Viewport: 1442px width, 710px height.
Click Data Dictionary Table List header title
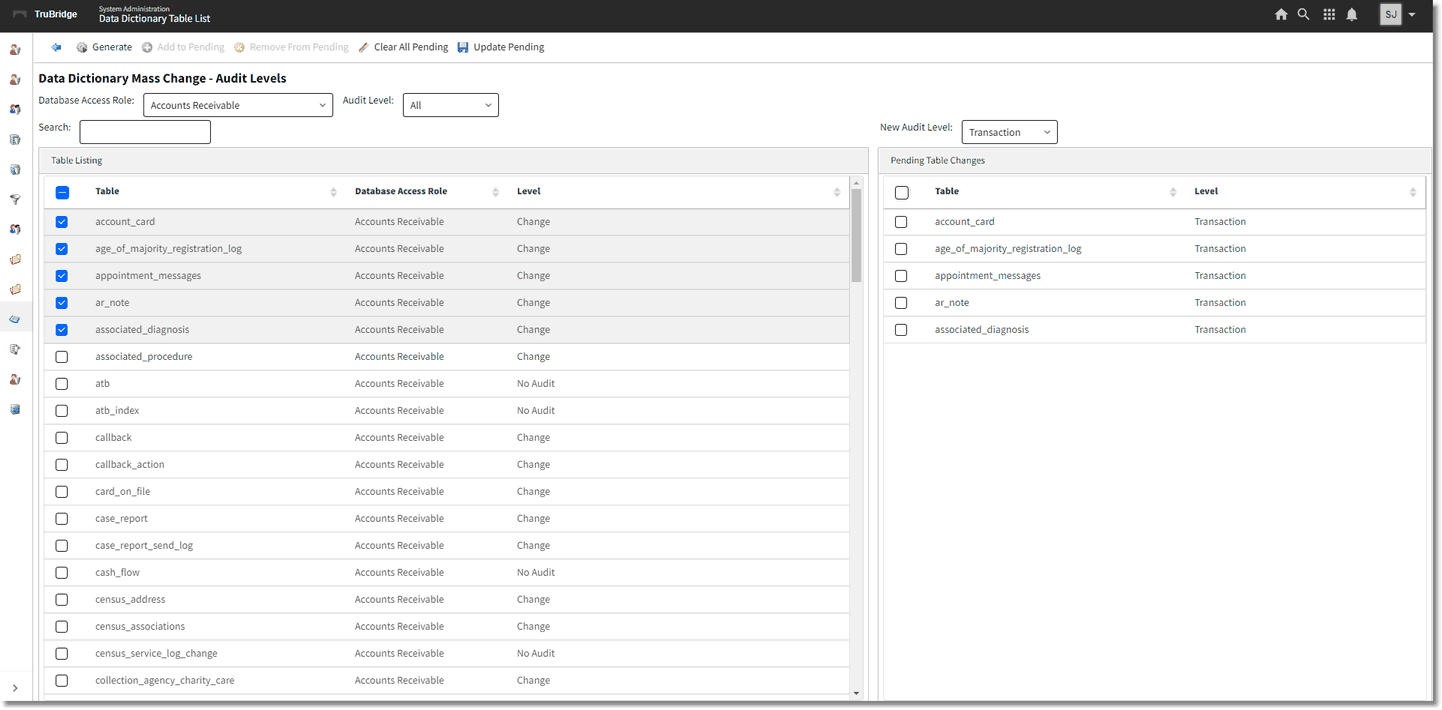click(155, 19)
